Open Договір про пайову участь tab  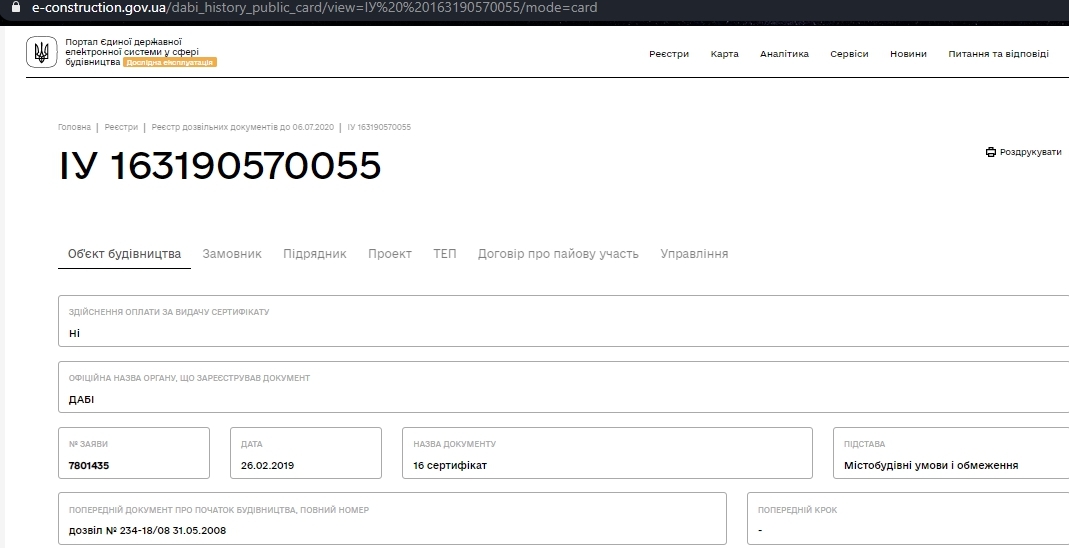pos(558,254)
